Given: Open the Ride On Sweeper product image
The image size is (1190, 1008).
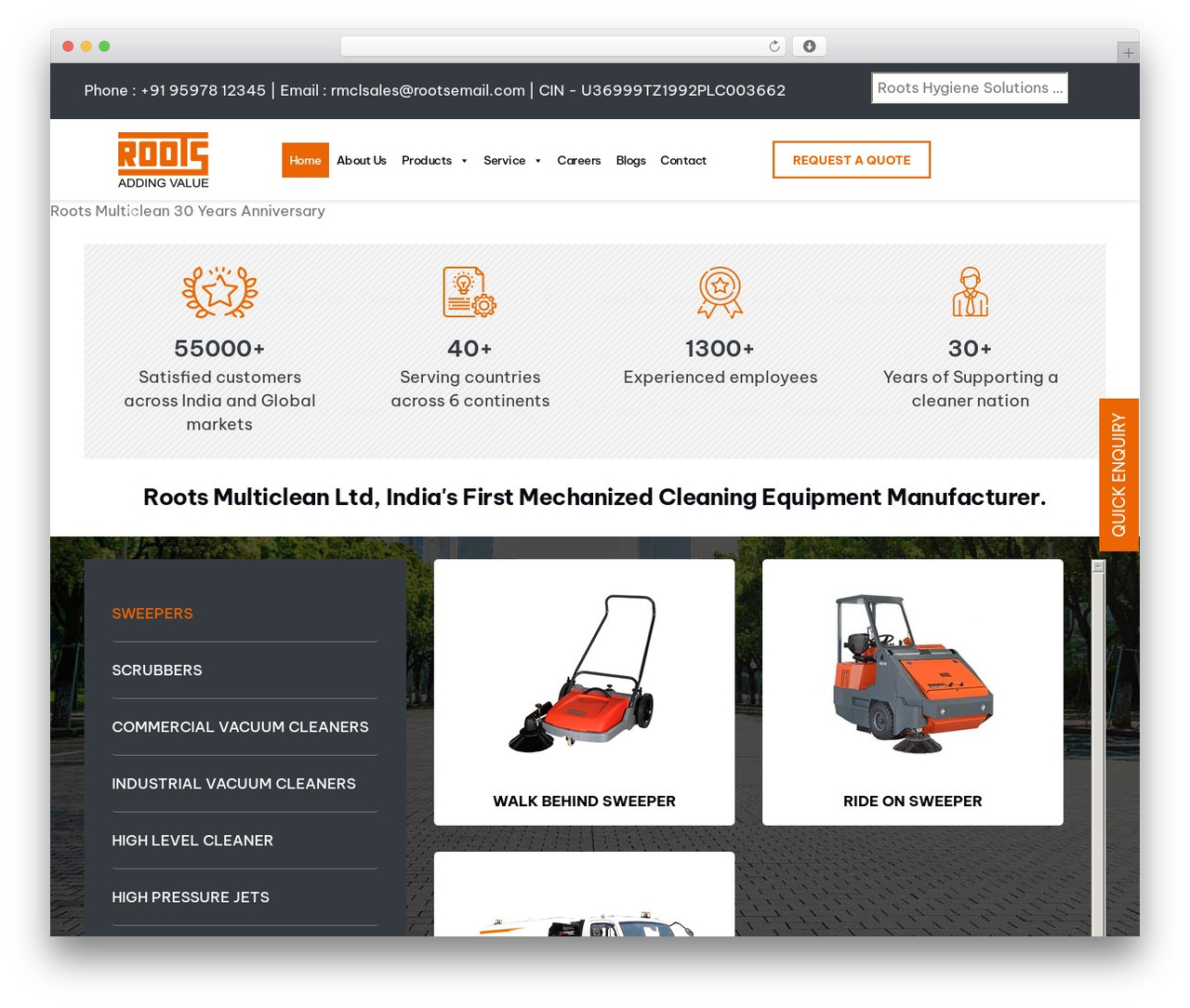Looking at the screenshot, I should [913, 674].
